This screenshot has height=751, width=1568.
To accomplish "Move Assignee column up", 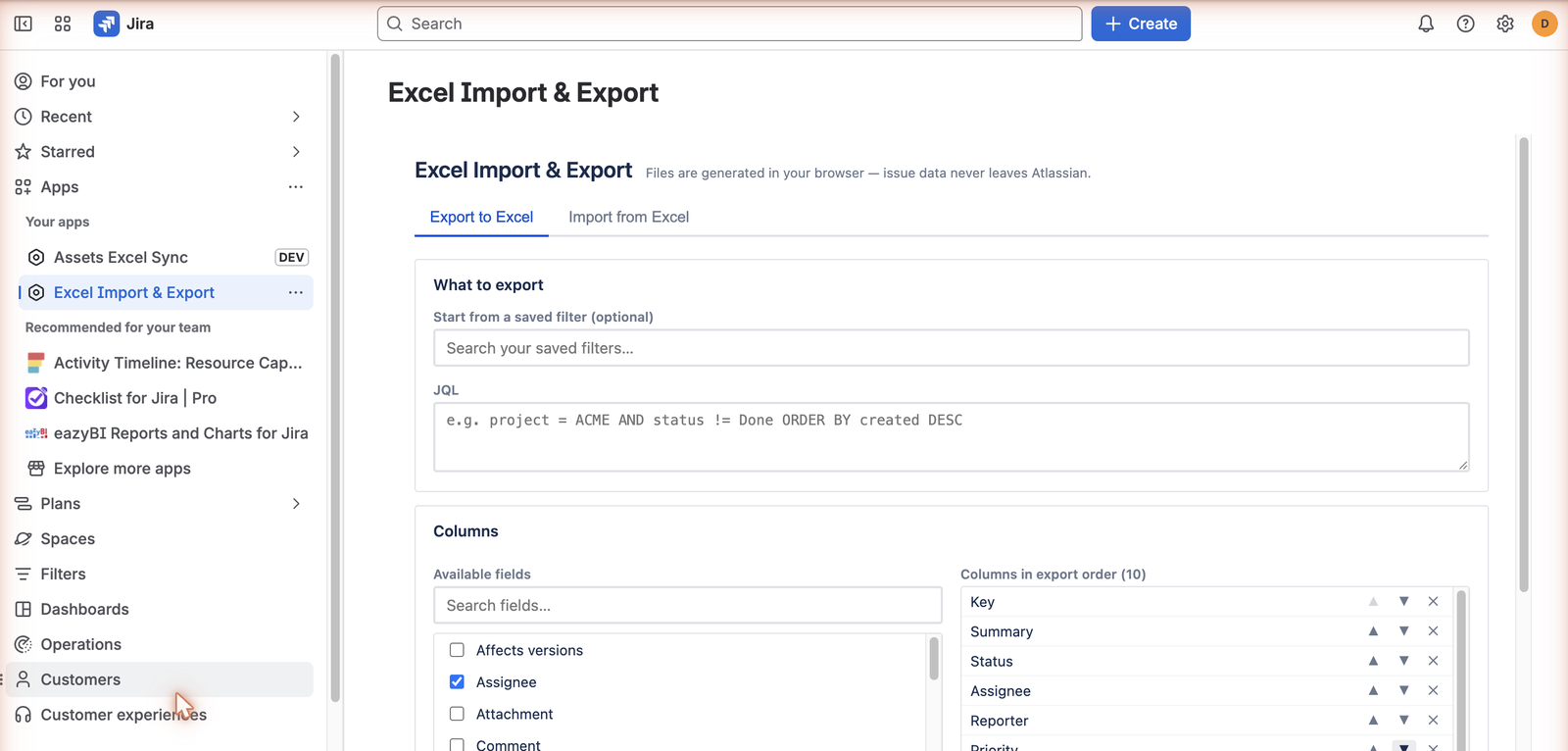I will (x=1373, y=690).
